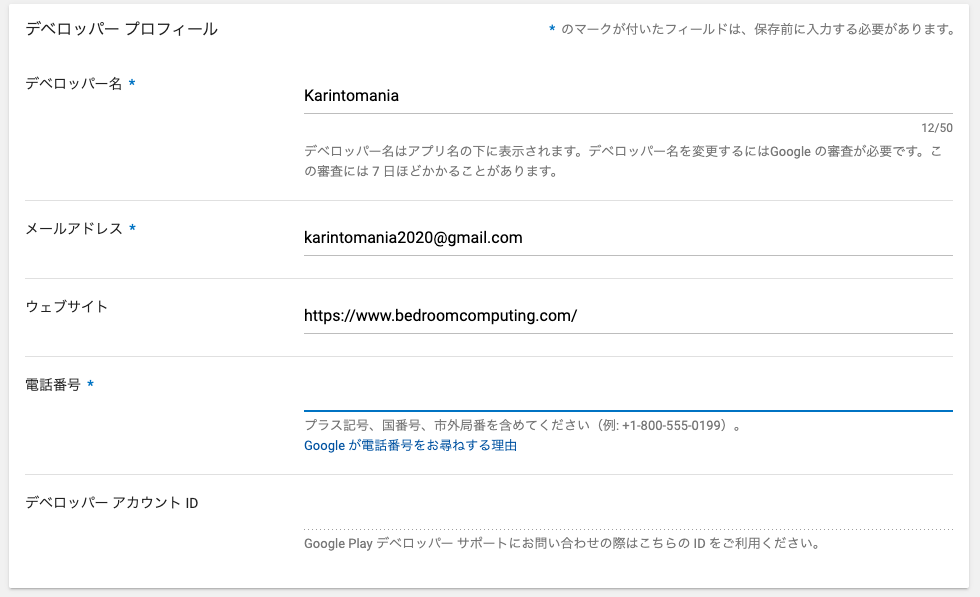Click the デベロッパー アカウント ID label
The height and width of the screenshot is (597, 980).
(x=112, y=503)
